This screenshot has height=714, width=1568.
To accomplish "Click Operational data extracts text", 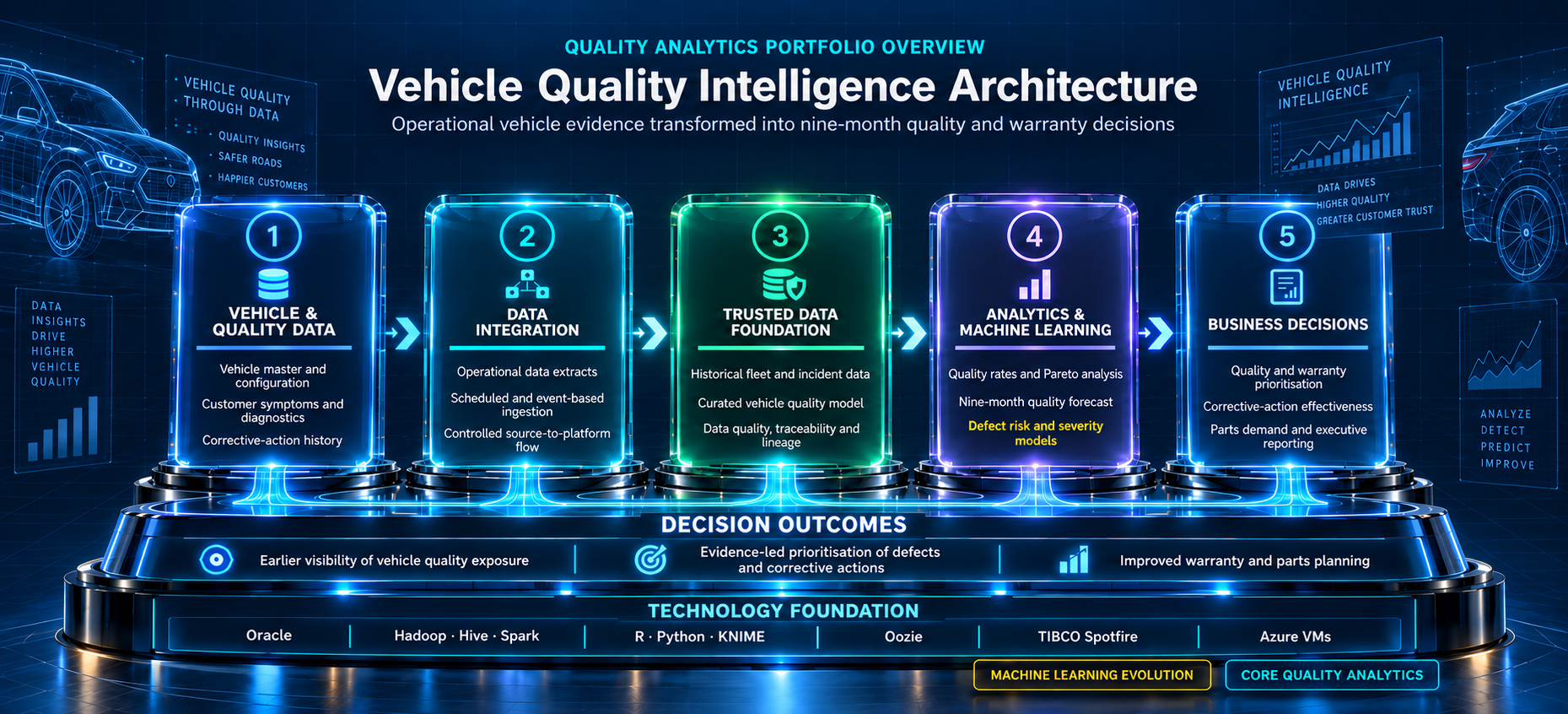I will 527,371.
